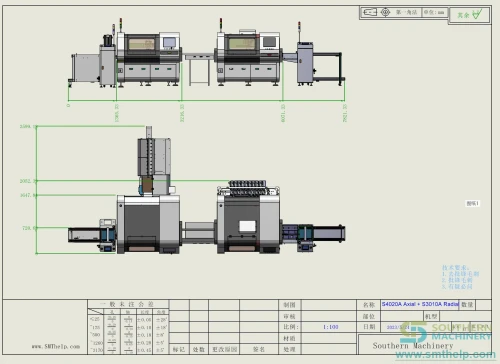Click the '名称' name label cell

click(x=369, y=305)
